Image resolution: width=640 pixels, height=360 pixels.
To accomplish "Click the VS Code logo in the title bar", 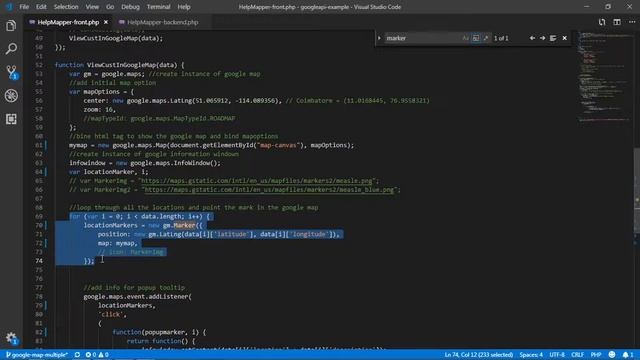I will coord(8,7).
